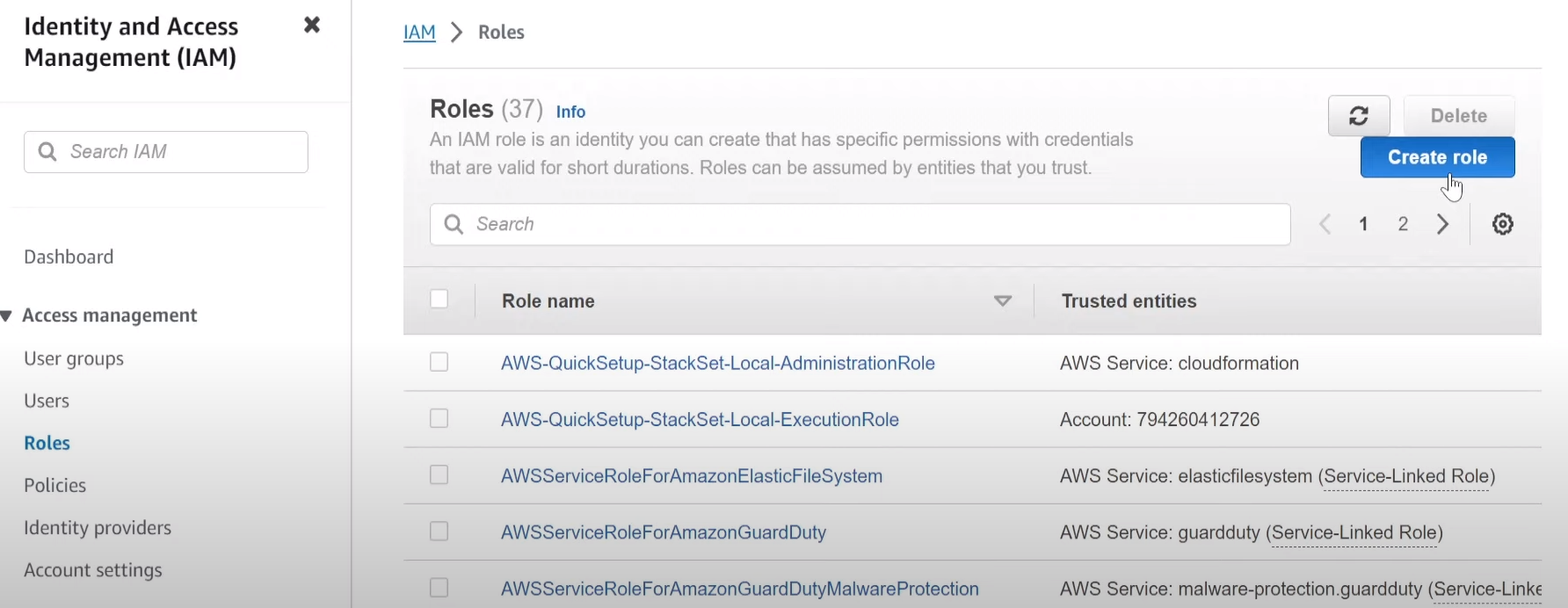Viewport: 1568px width, 608px height.
Task: Open Policies in the sidebar
Action: 55,485
